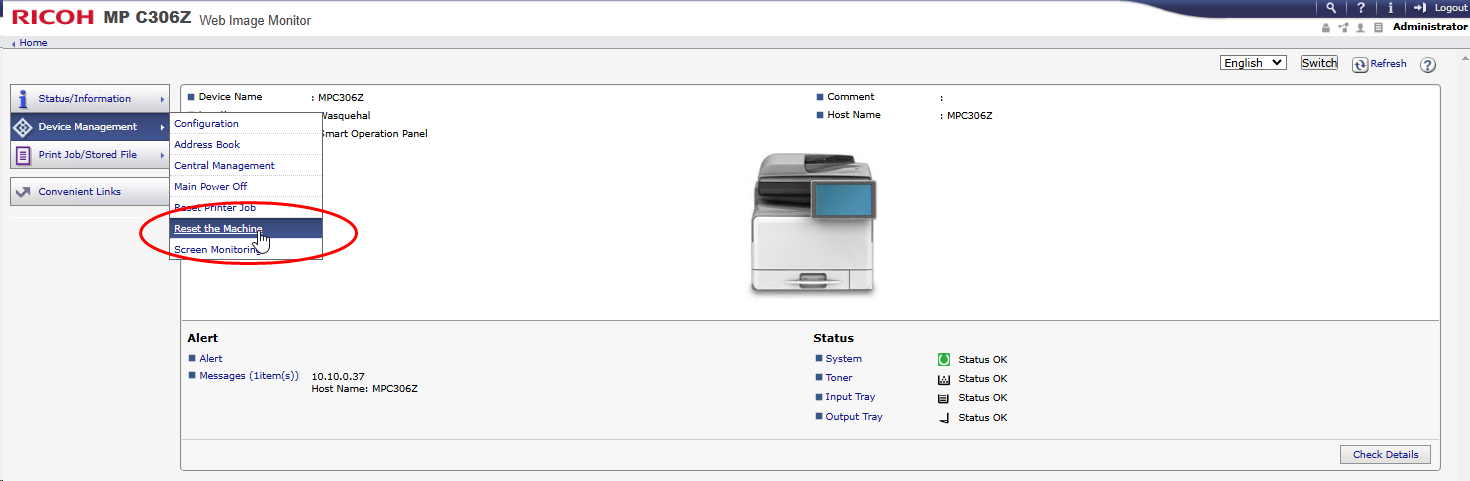Screen dimensions: 1470x481
Task: Click the printer device image
Action: point(813,224)
